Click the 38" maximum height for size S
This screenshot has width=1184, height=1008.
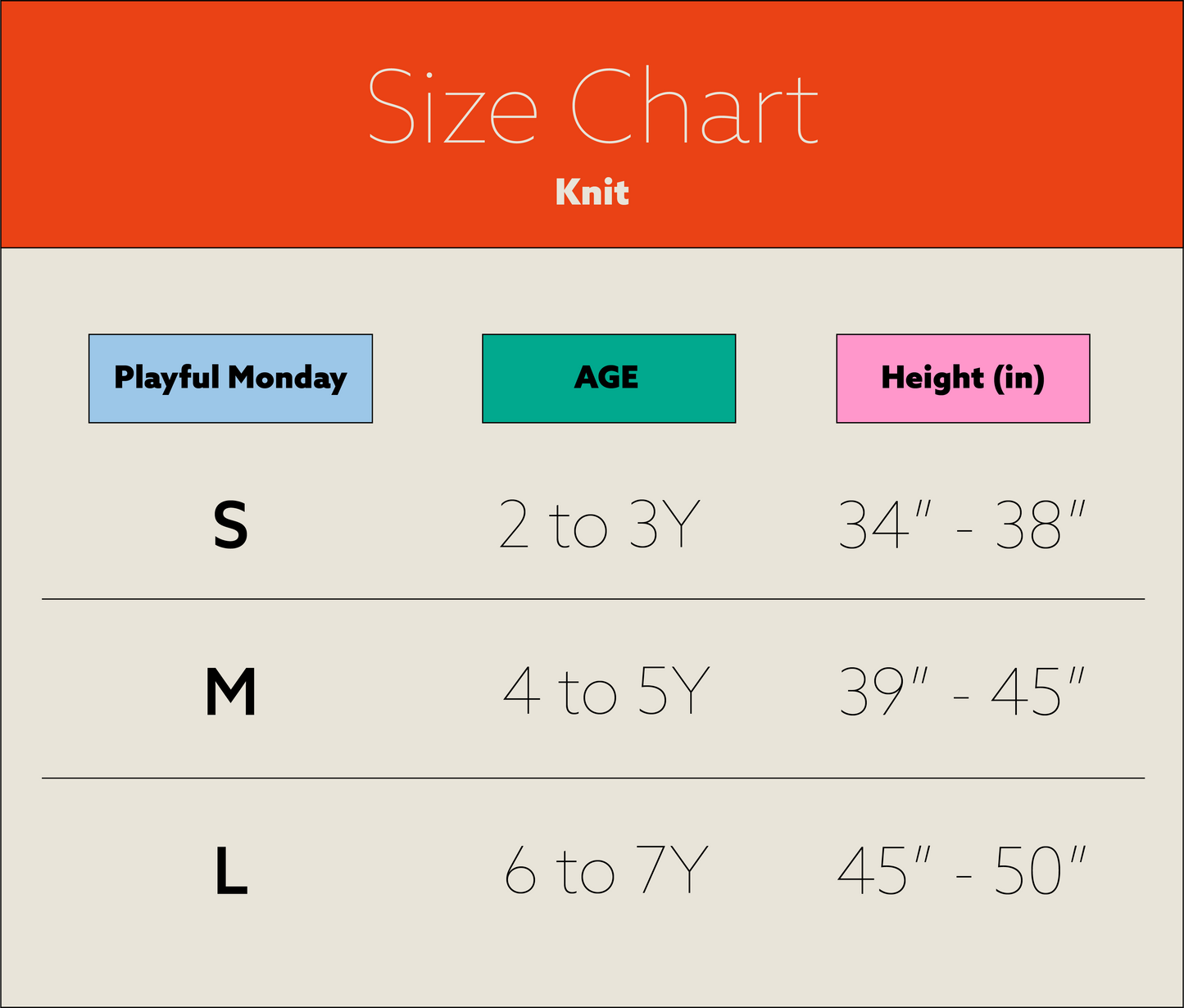click(x=1041, y=525)
